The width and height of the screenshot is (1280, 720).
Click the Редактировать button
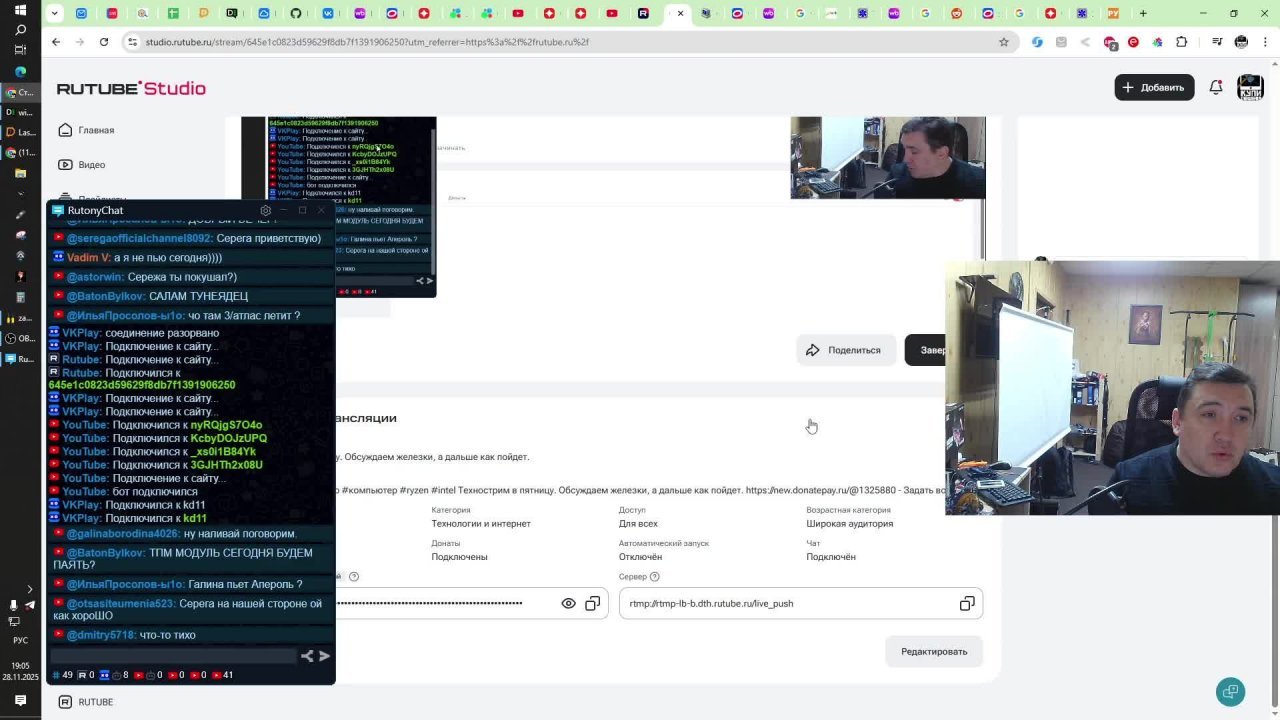coord(934,651)
